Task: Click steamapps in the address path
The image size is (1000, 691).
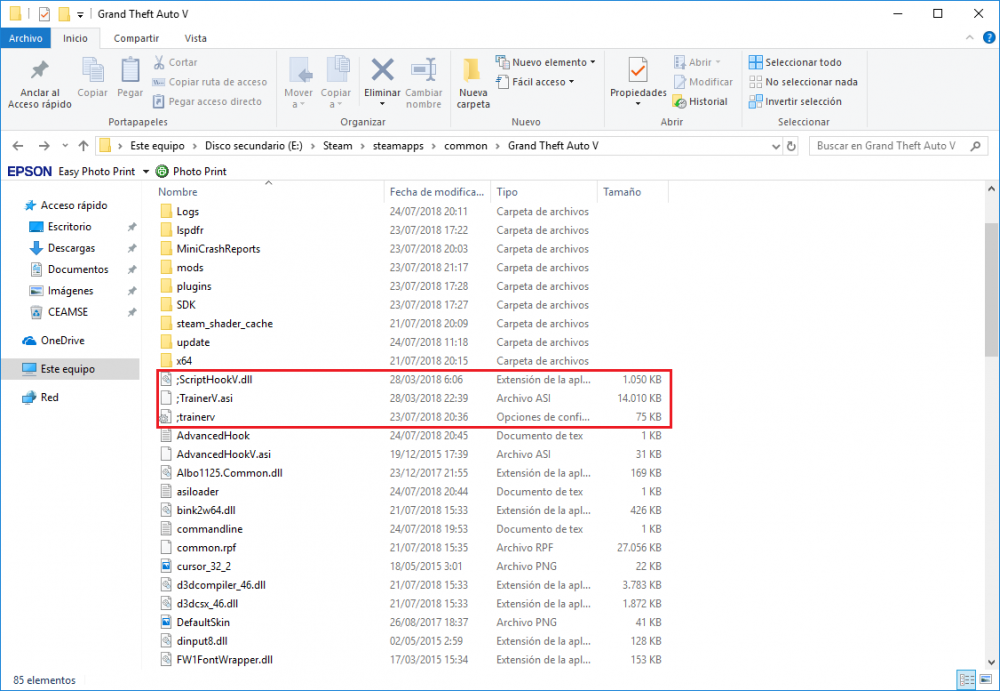Action: point(398,146)
